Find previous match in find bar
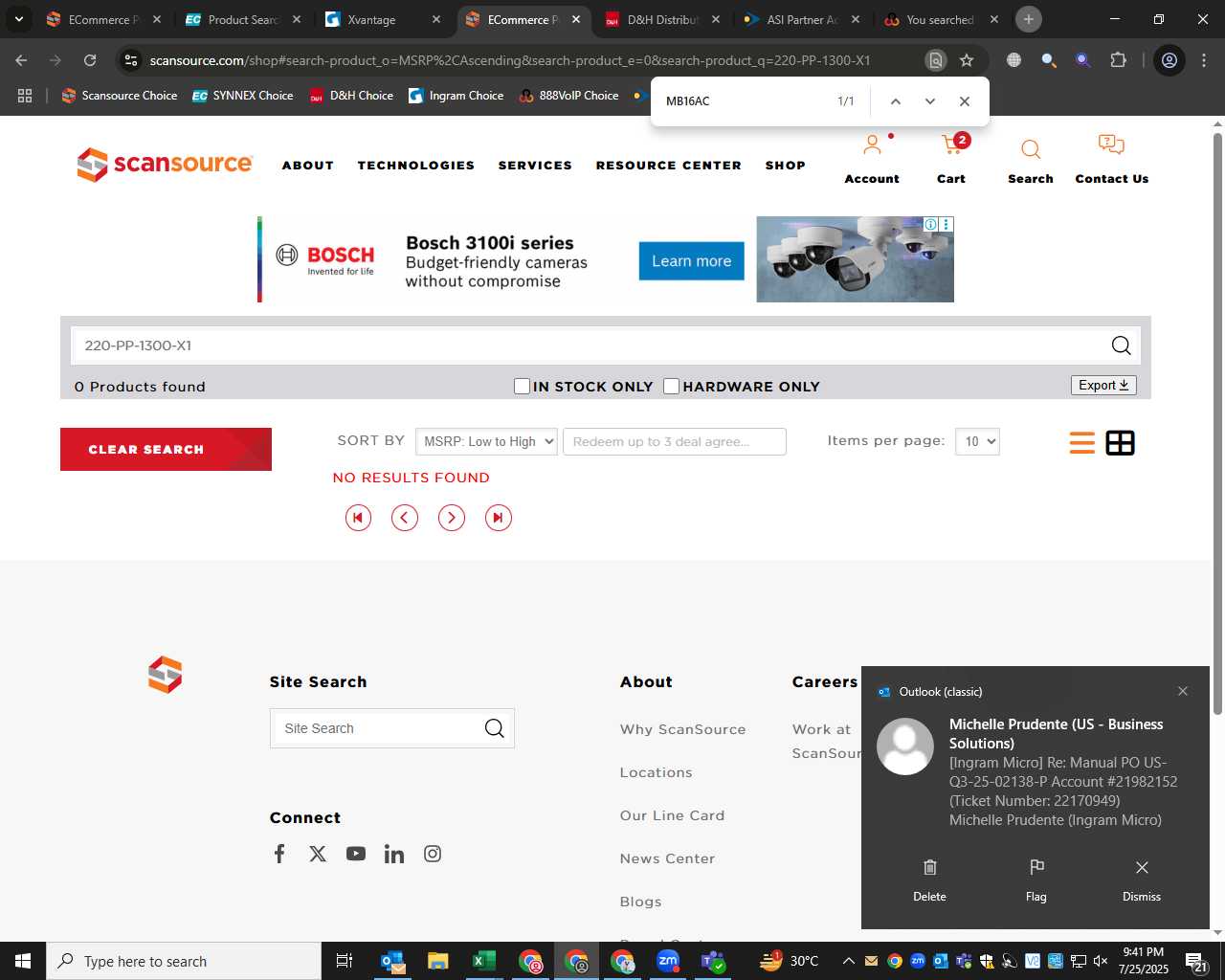 pos(895,101)
